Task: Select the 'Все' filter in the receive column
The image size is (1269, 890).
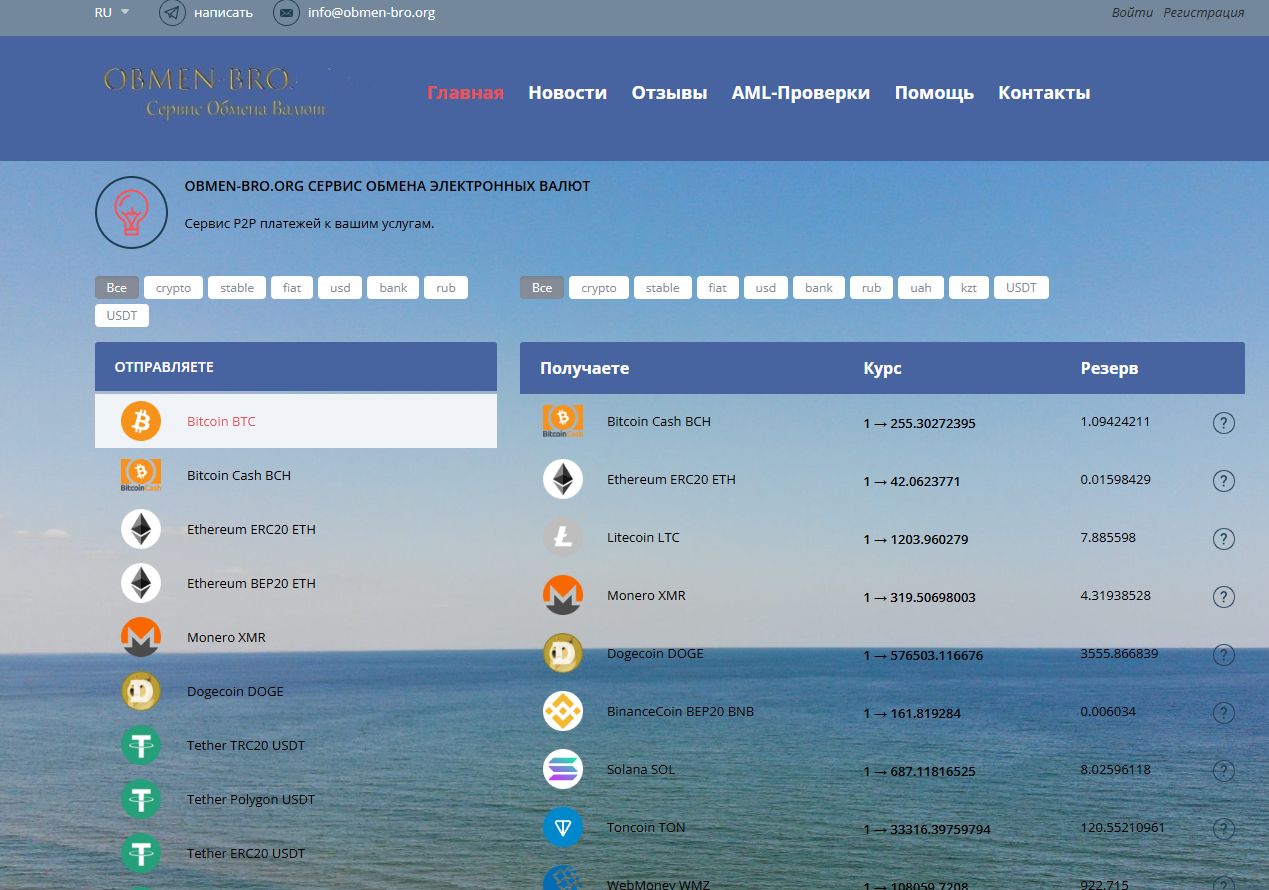Action: 542,288
